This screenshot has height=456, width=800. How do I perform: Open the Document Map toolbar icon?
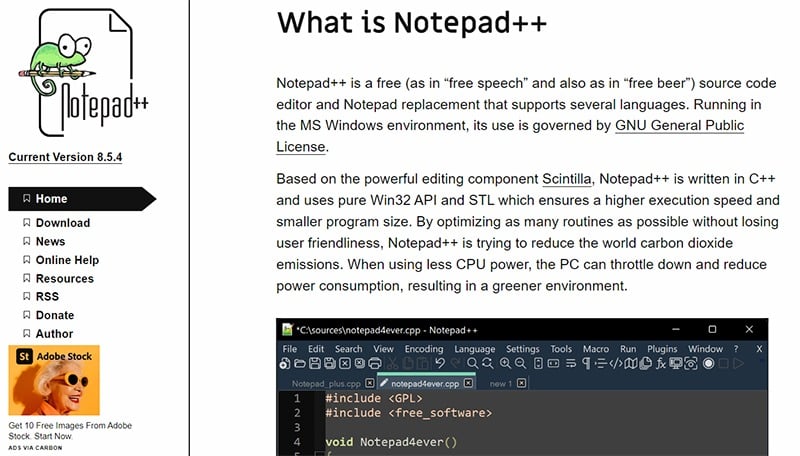631,363
